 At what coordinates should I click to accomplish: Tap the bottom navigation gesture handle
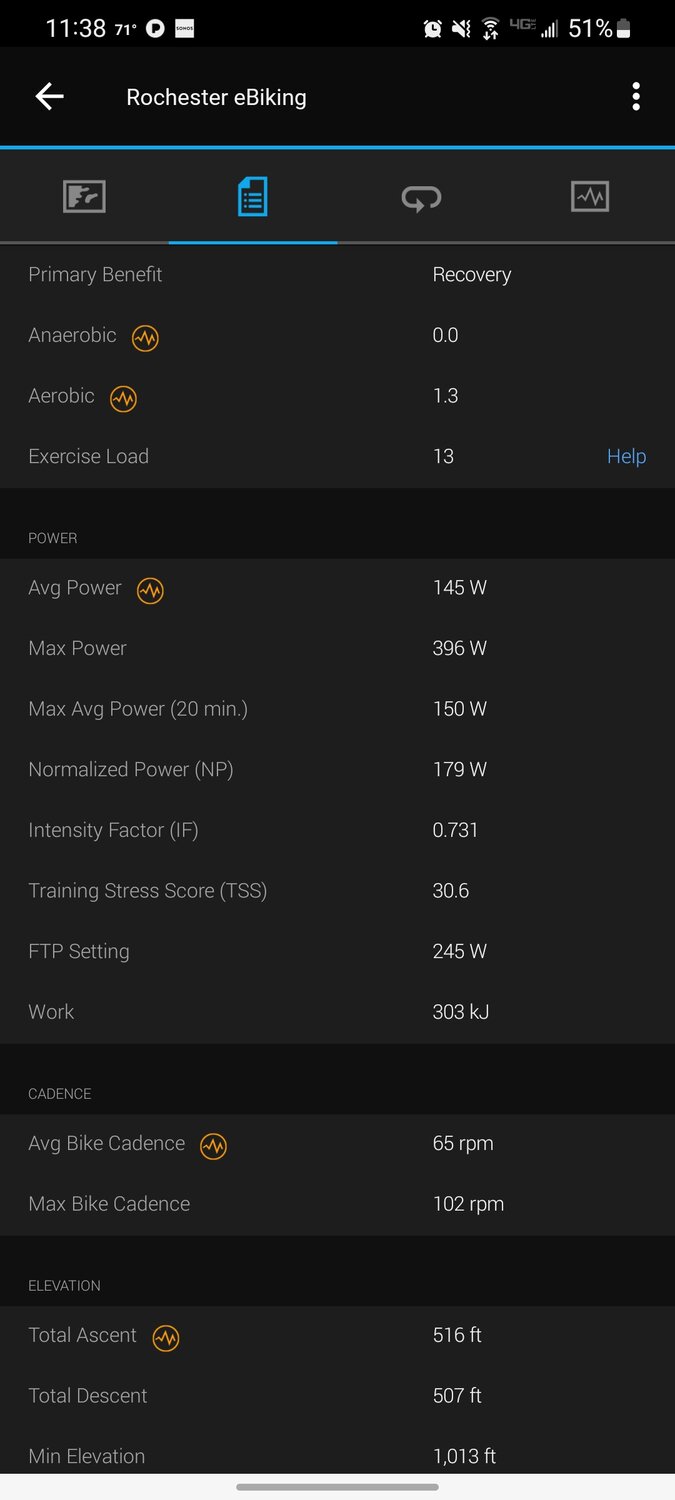(337, 1487)
